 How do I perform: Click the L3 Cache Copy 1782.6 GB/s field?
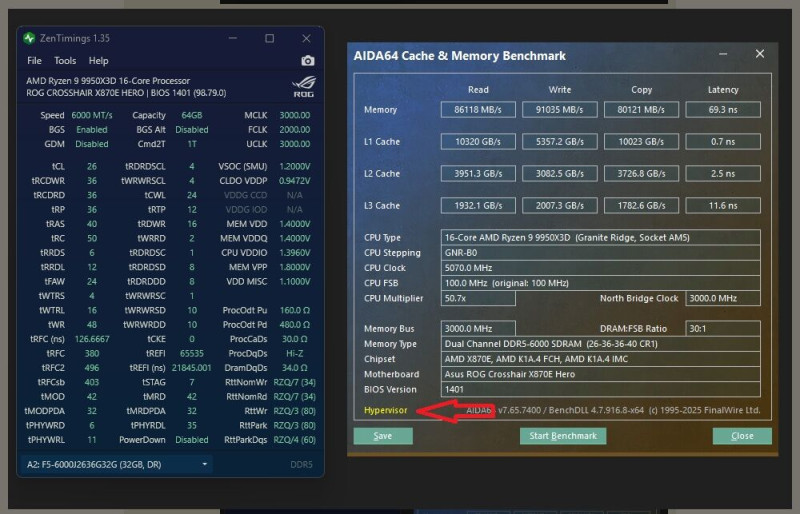[641, 206]
